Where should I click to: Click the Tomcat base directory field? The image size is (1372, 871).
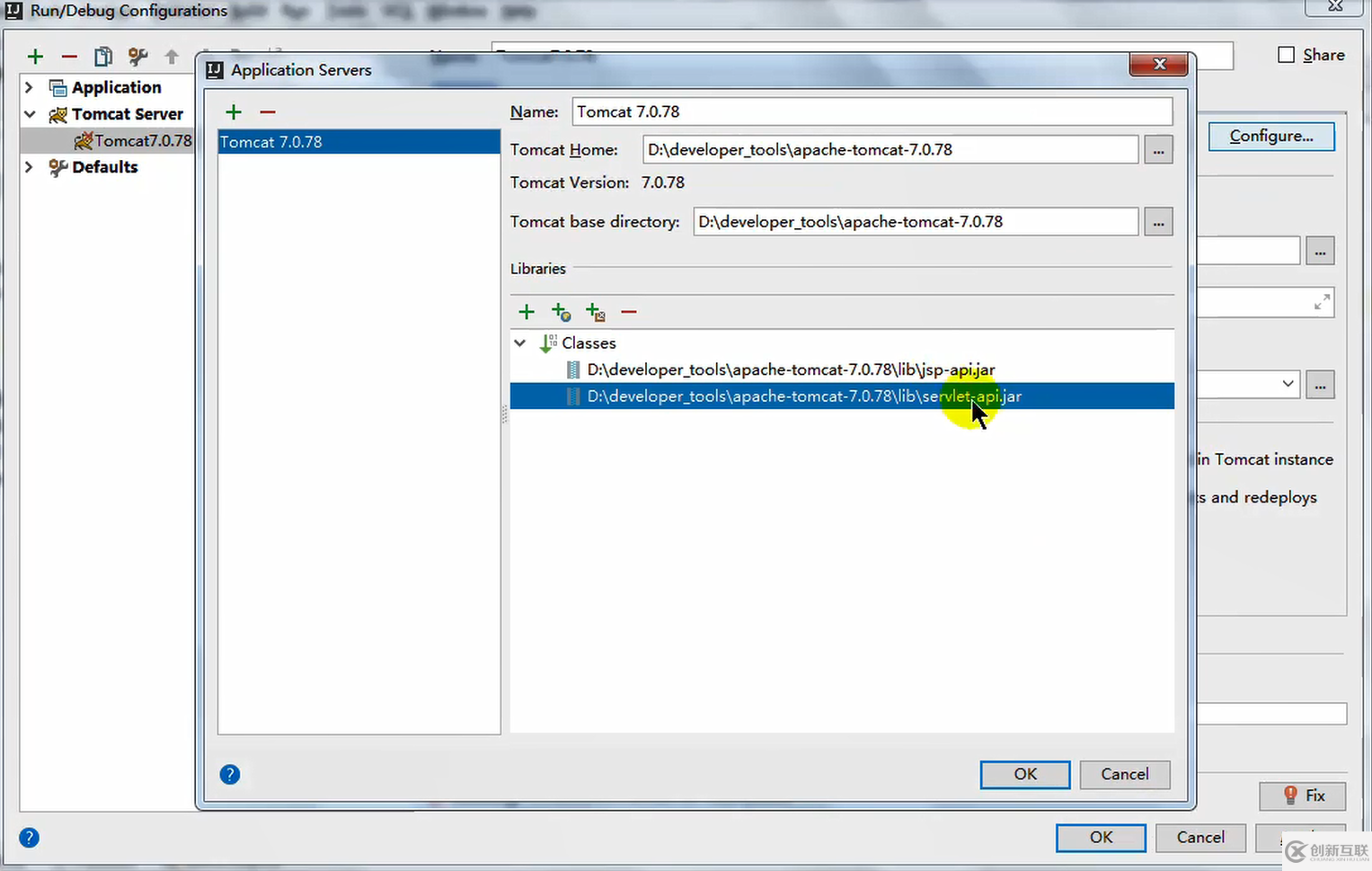pyautogui.click(x=916, y=222)
